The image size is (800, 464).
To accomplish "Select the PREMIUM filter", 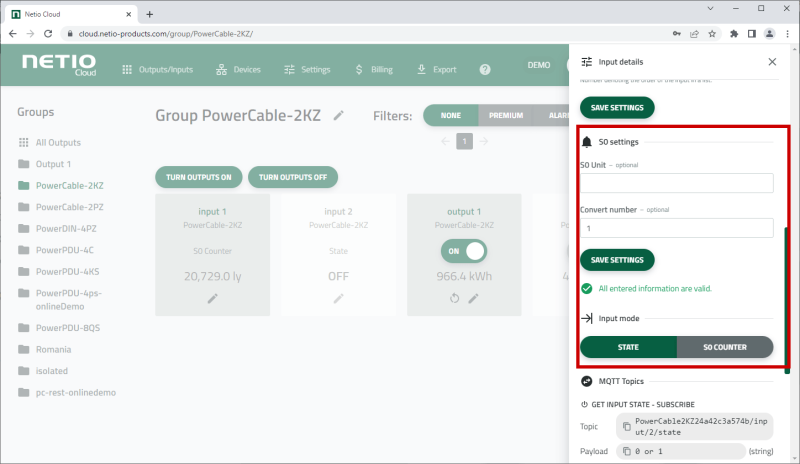I will [x=505, y=116].
